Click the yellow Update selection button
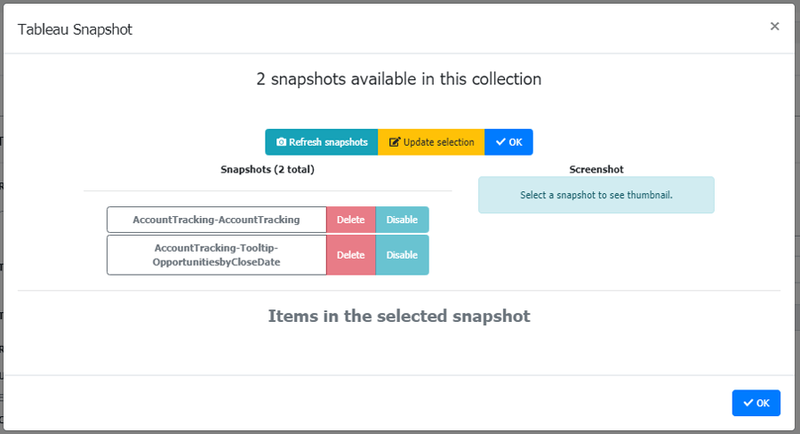This screenshot has height=434, width=800. [431, 142]
